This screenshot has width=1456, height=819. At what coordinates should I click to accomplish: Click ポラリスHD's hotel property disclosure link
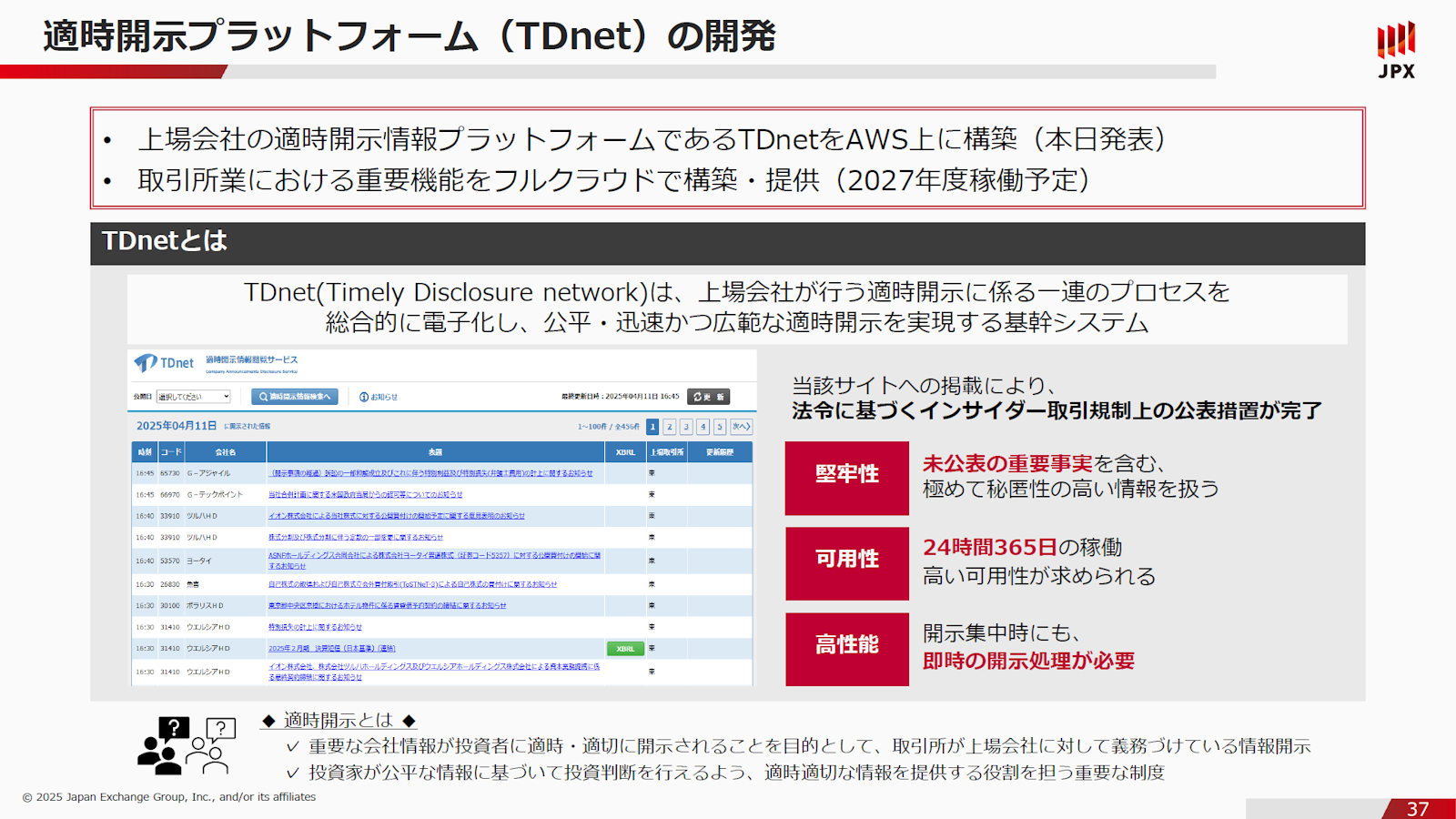pos(387,605)
